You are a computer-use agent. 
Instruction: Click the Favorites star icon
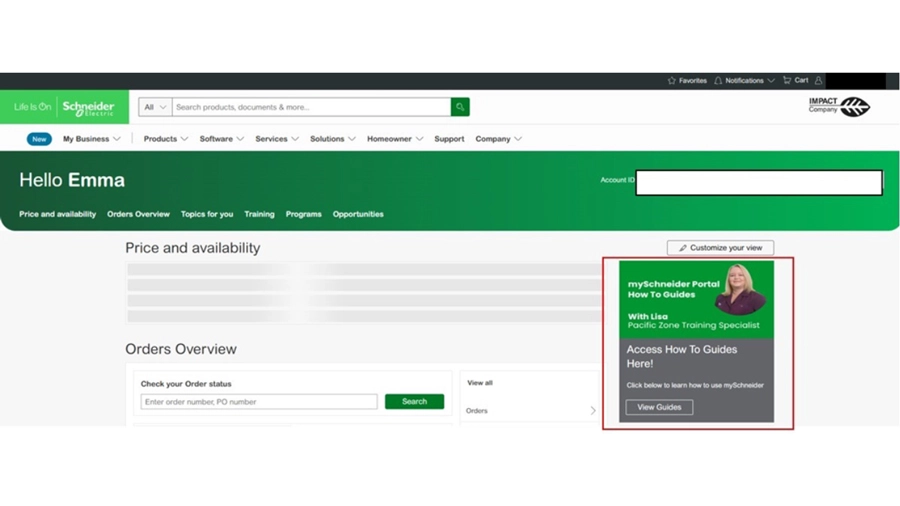(672, 81)
